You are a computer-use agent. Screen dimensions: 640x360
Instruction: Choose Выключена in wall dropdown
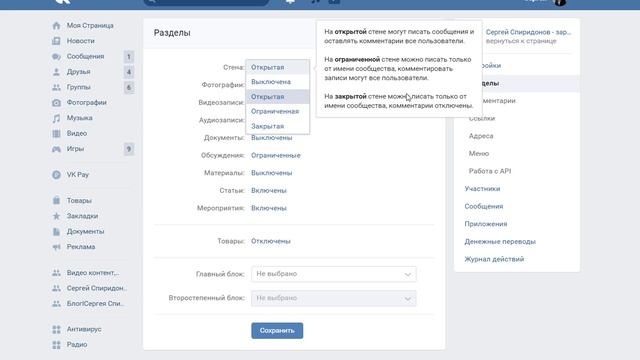(278, 82)
